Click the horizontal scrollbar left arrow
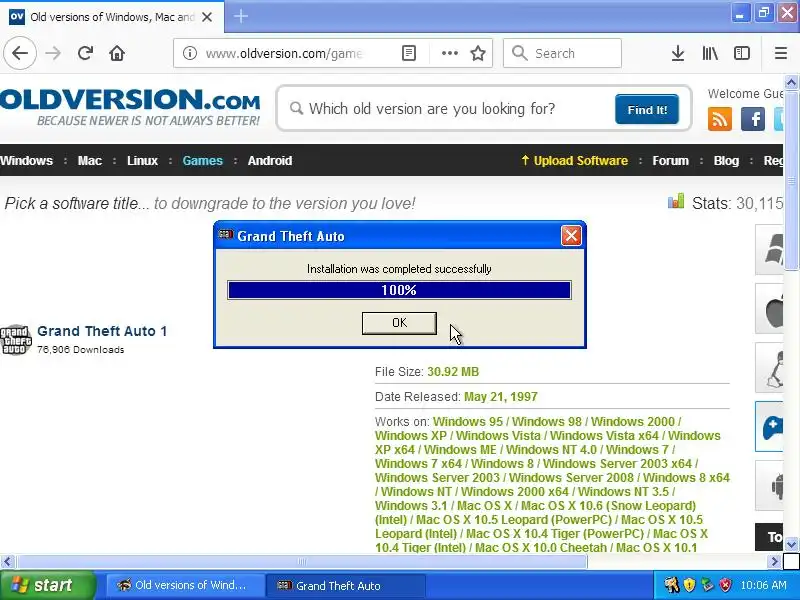Viewport: 800px width, 600px height. click(x=7, y=562)
